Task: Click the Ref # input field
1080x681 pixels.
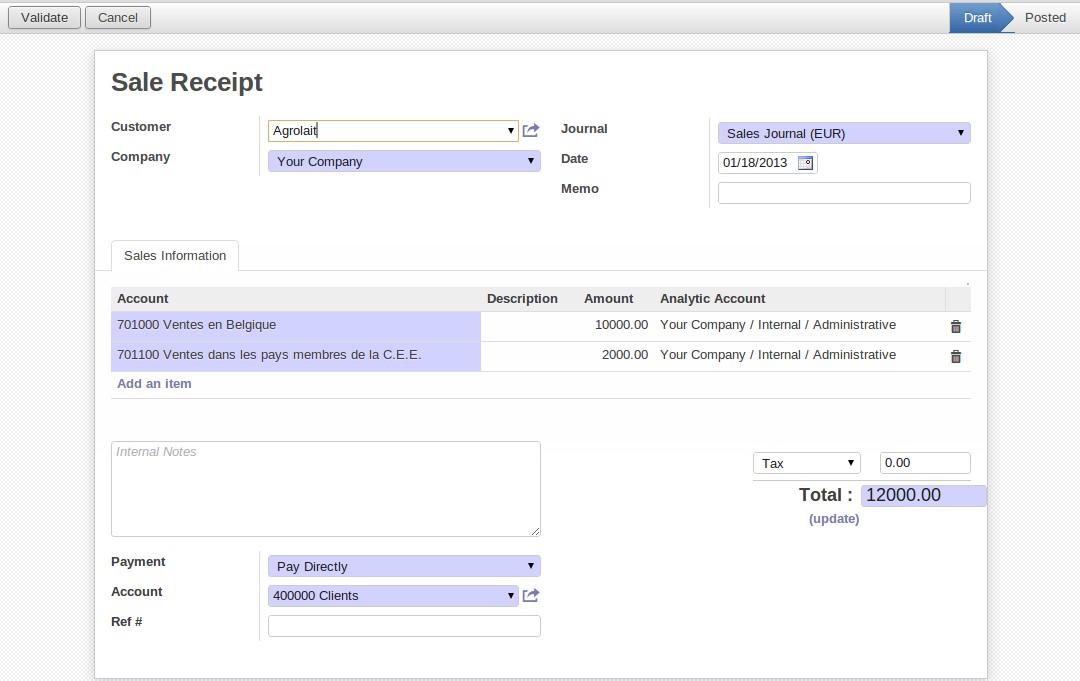Action: tap(404, 626)
